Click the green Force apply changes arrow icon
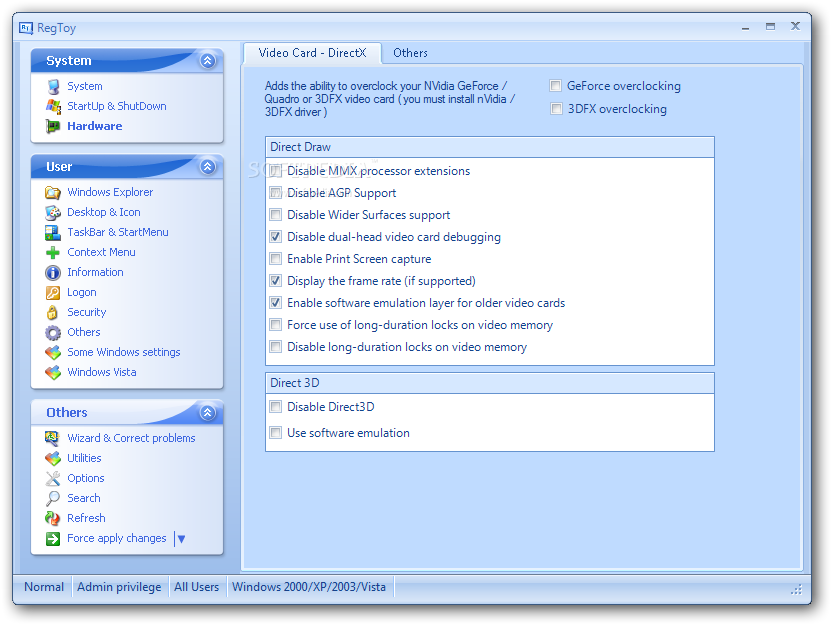The width and height of the screenshot is (832, 625). pyautogui.click(x=53, y=539)
